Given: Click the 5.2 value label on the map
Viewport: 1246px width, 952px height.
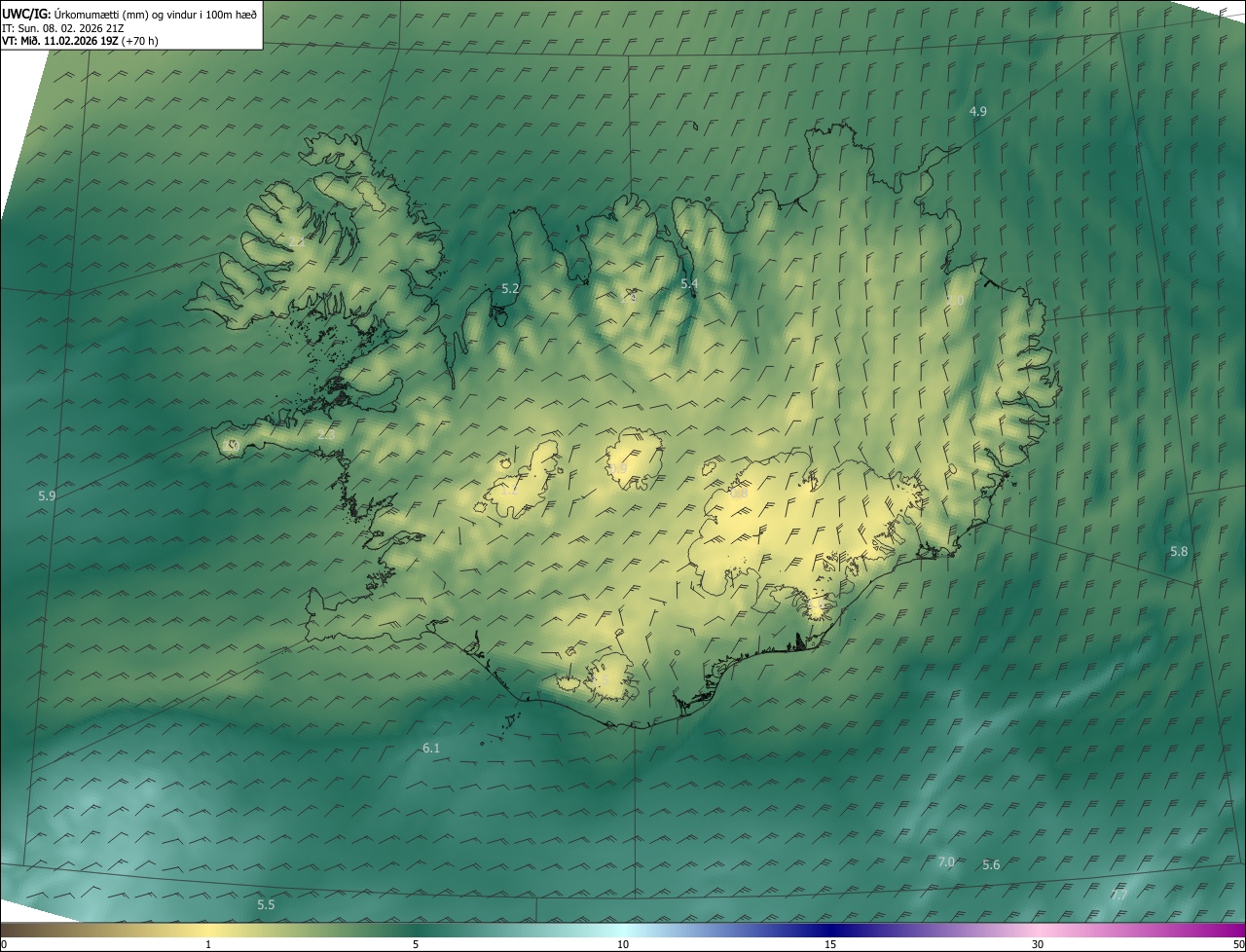Looking at the screenshot, I should 510,289.
